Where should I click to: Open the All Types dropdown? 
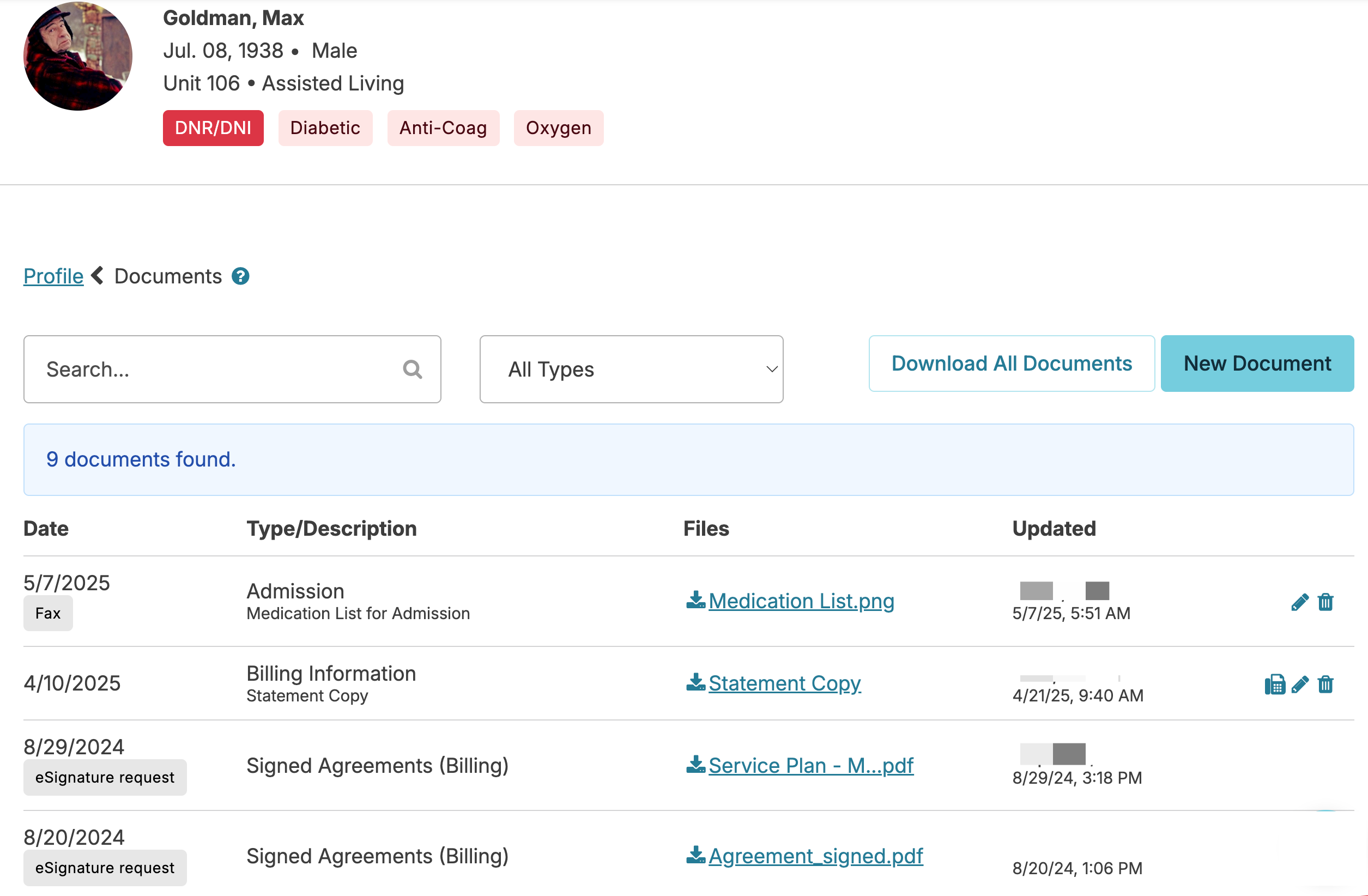point(631,369)
